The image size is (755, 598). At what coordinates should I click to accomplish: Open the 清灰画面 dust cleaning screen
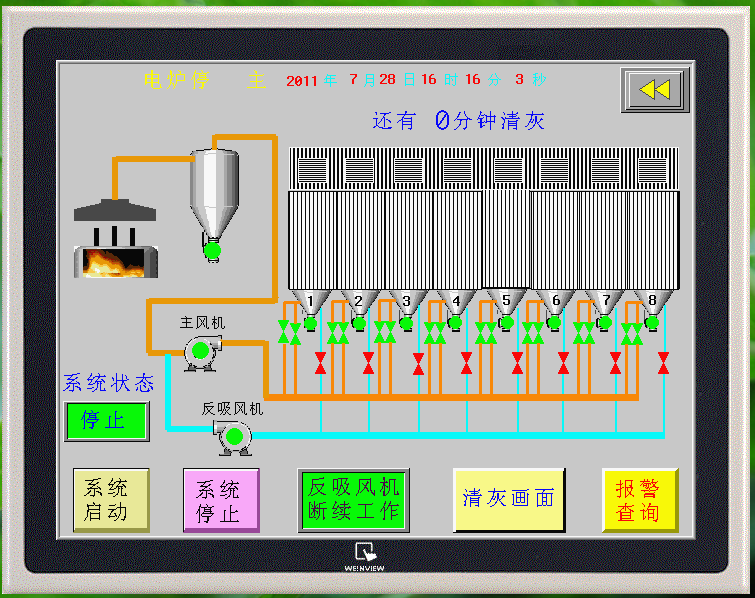(x=509, y=499)
